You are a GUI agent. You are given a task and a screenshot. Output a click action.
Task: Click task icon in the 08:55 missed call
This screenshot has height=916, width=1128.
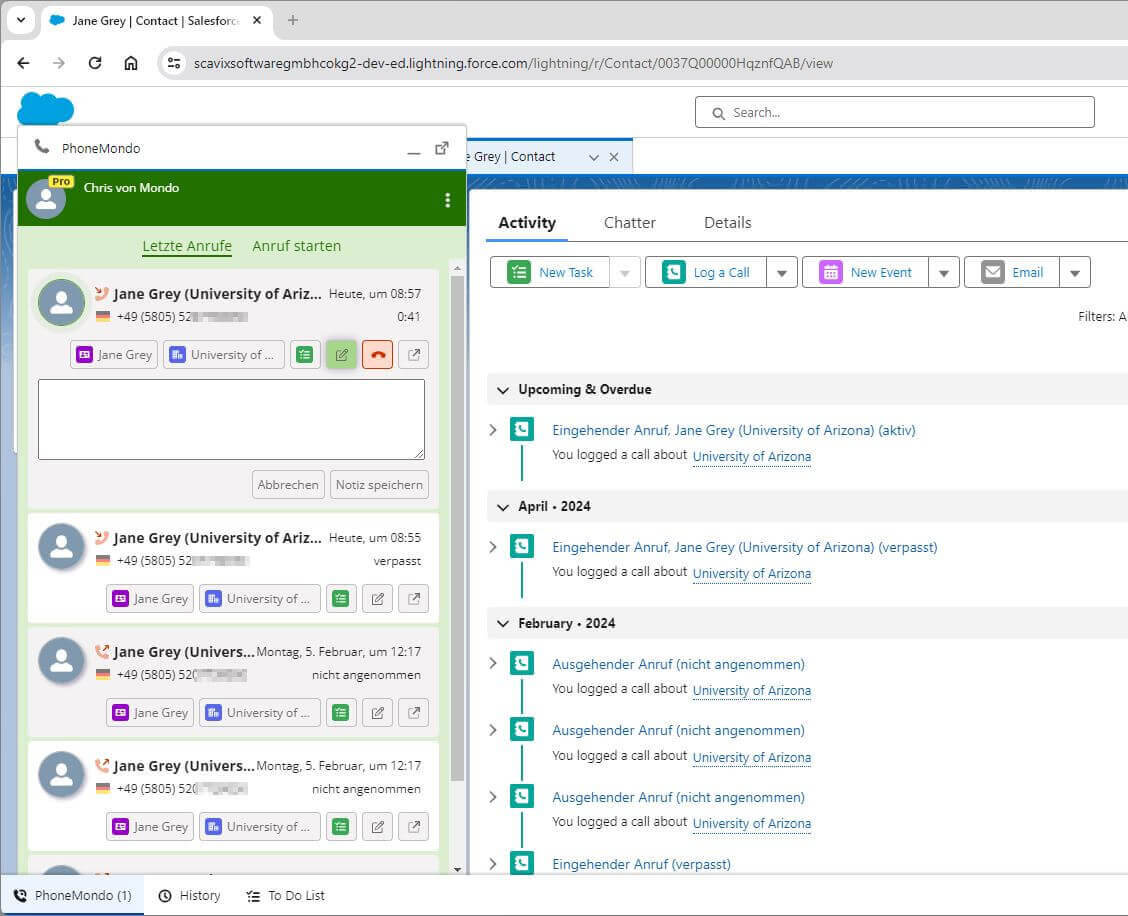[341, 599]
